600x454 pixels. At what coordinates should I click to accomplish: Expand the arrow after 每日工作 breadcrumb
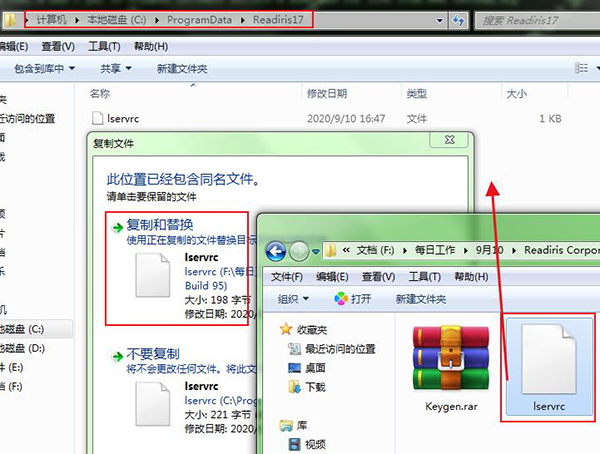(x=465, y=251)
